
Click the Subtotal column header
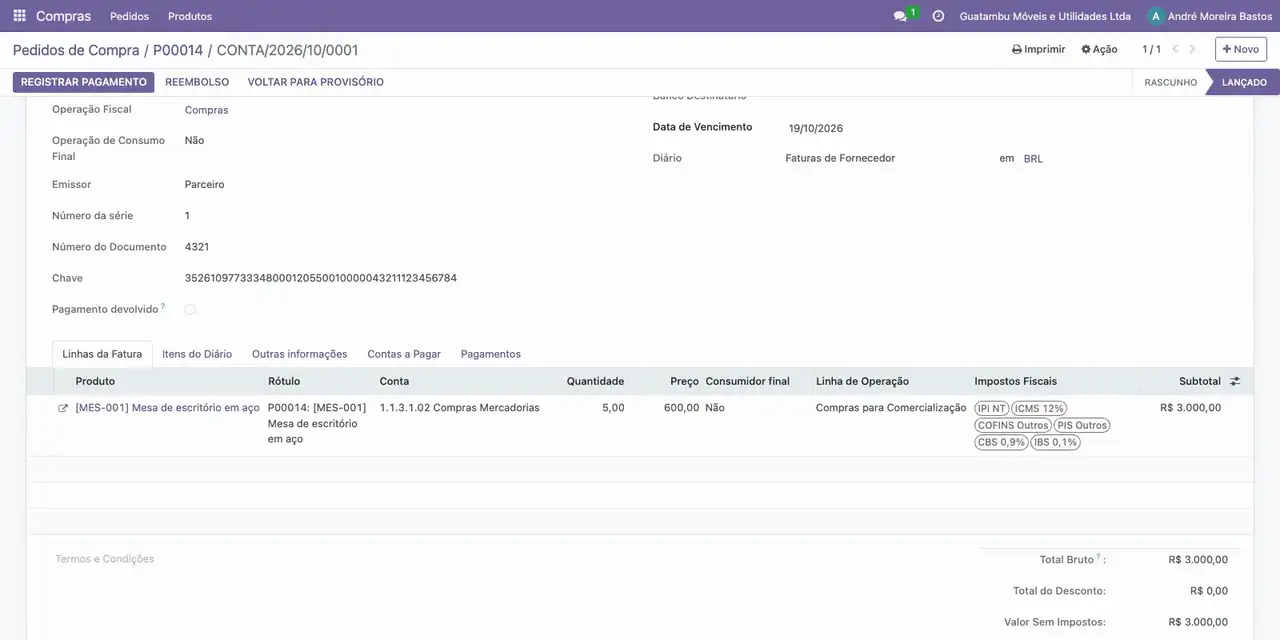pos(1200,381)
